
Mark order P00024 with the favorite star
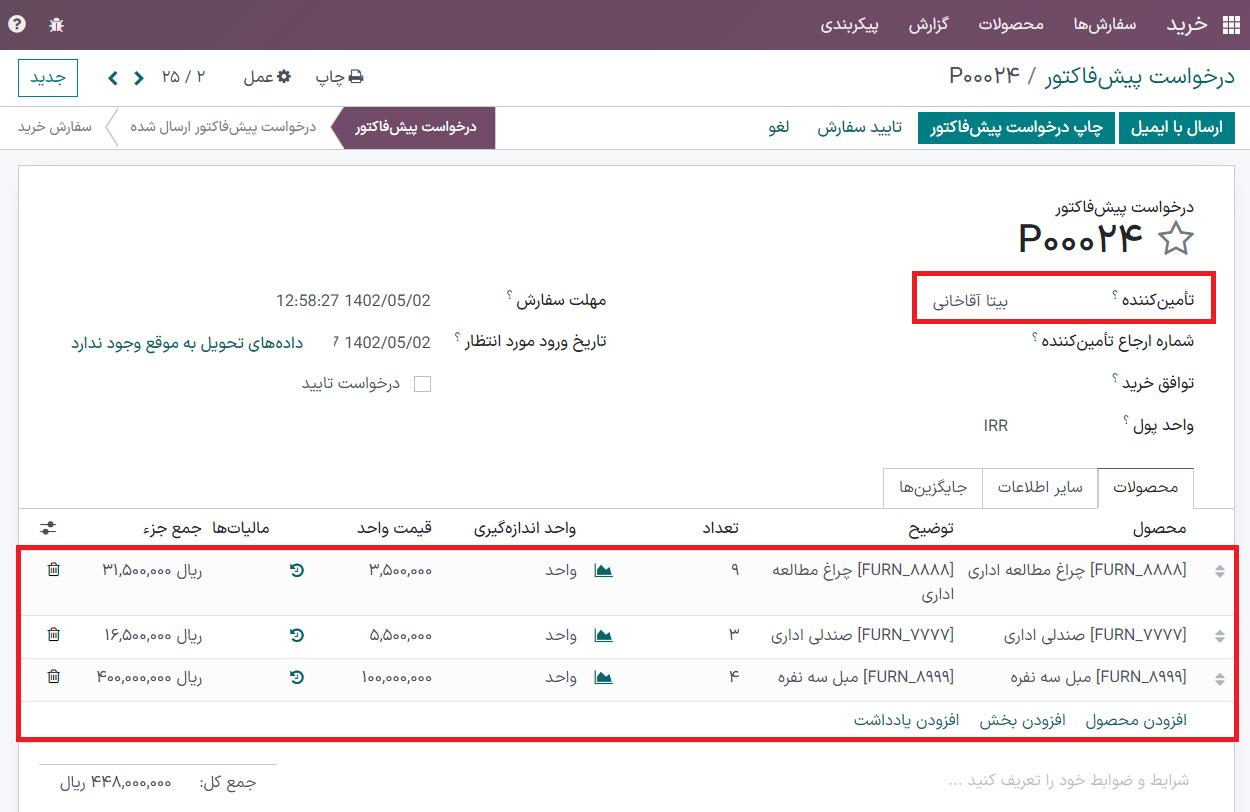pyautogui.click(x=1176, y=240)
